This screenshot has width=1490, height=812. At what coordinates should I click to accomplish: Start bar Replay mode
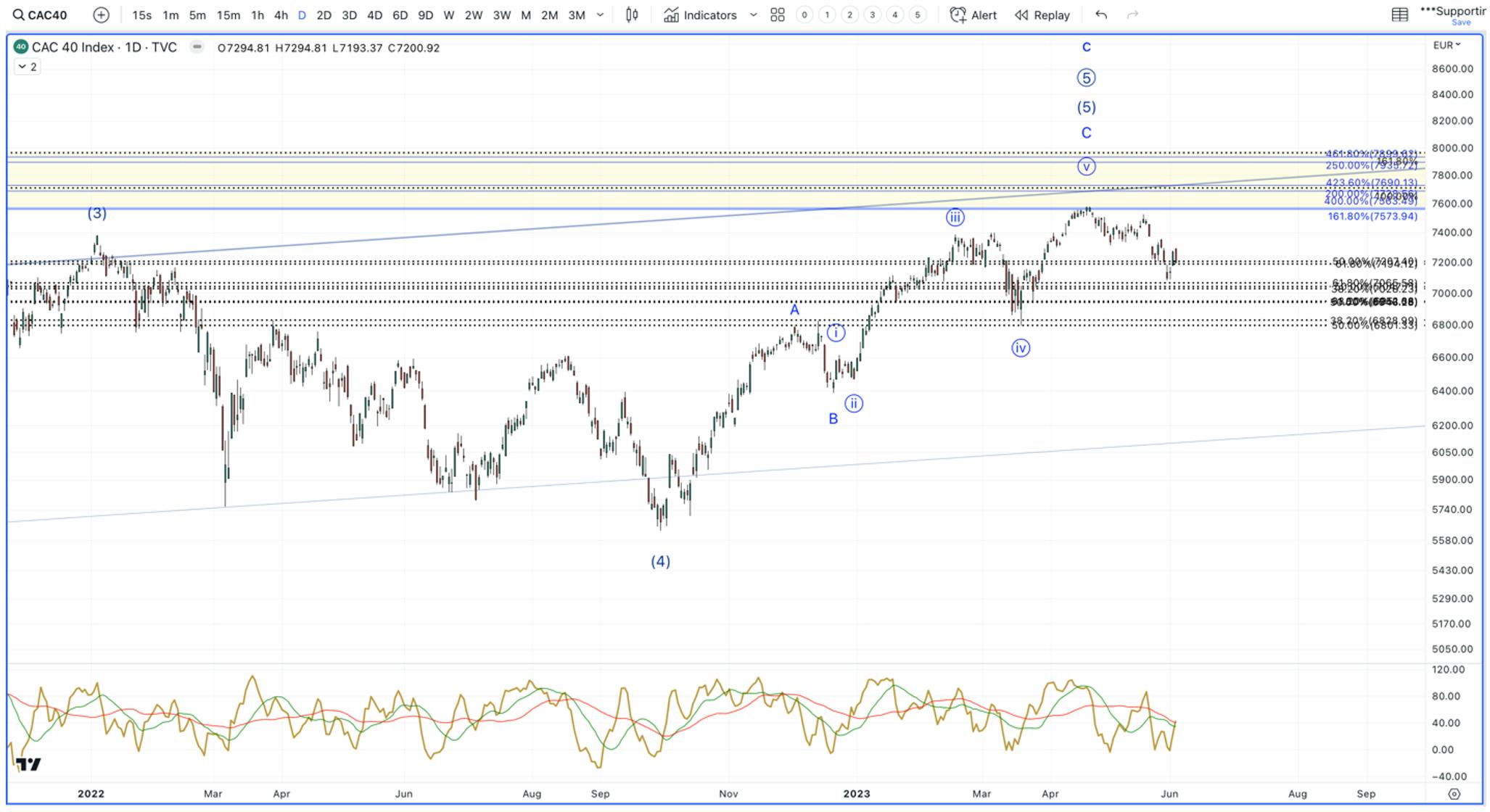point(1042,14)
